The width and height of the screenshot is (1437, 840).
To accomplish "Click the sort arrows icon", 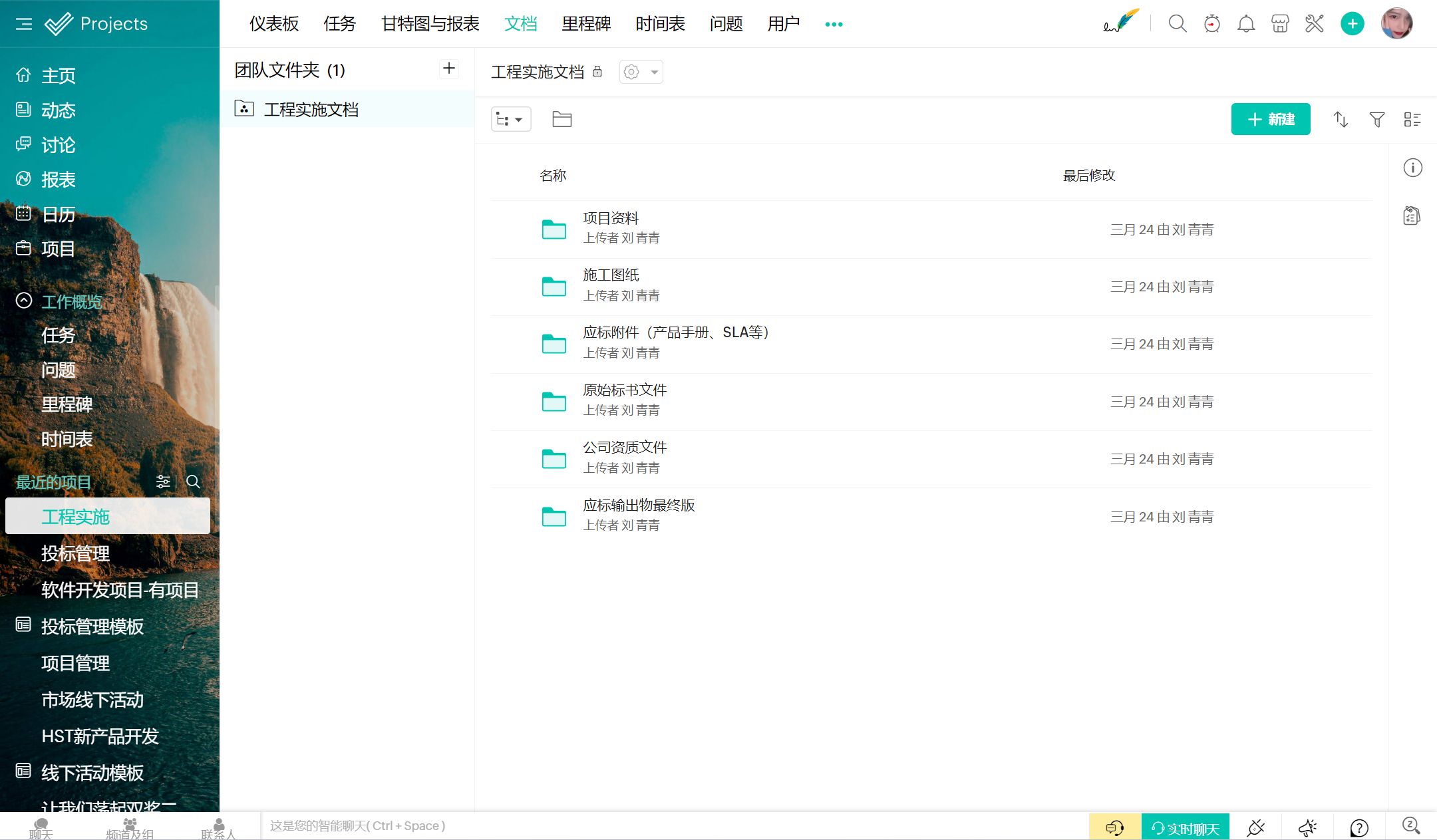I will [x=1341, y=120].
